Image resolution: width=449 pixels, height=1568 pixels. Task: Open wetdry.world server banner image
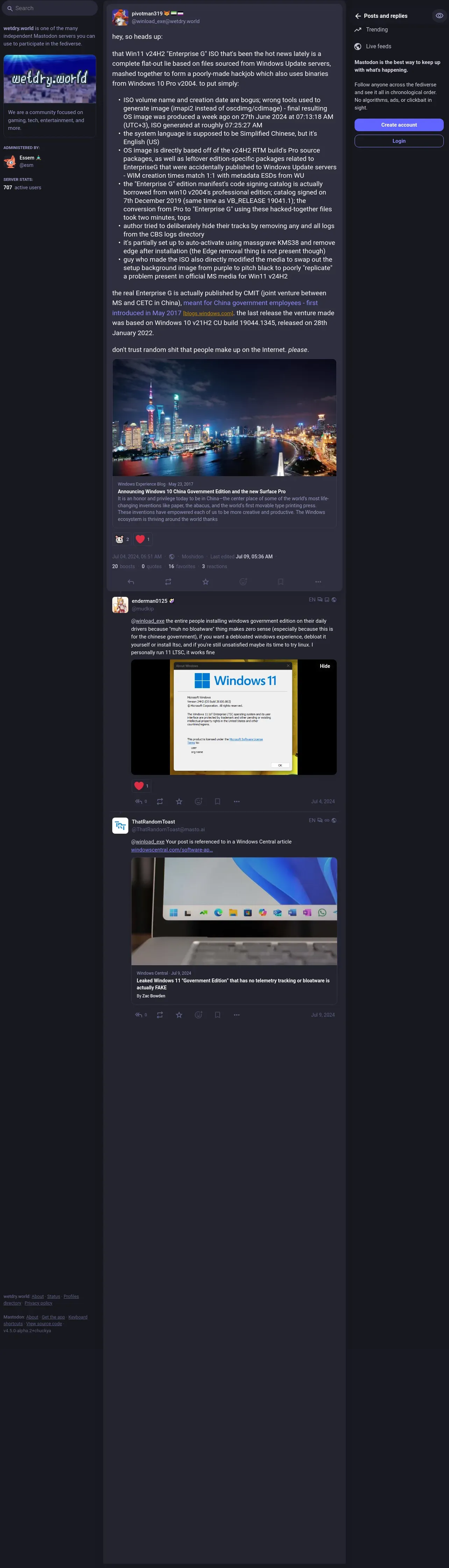pyautogui.click(x=50, y=79)
